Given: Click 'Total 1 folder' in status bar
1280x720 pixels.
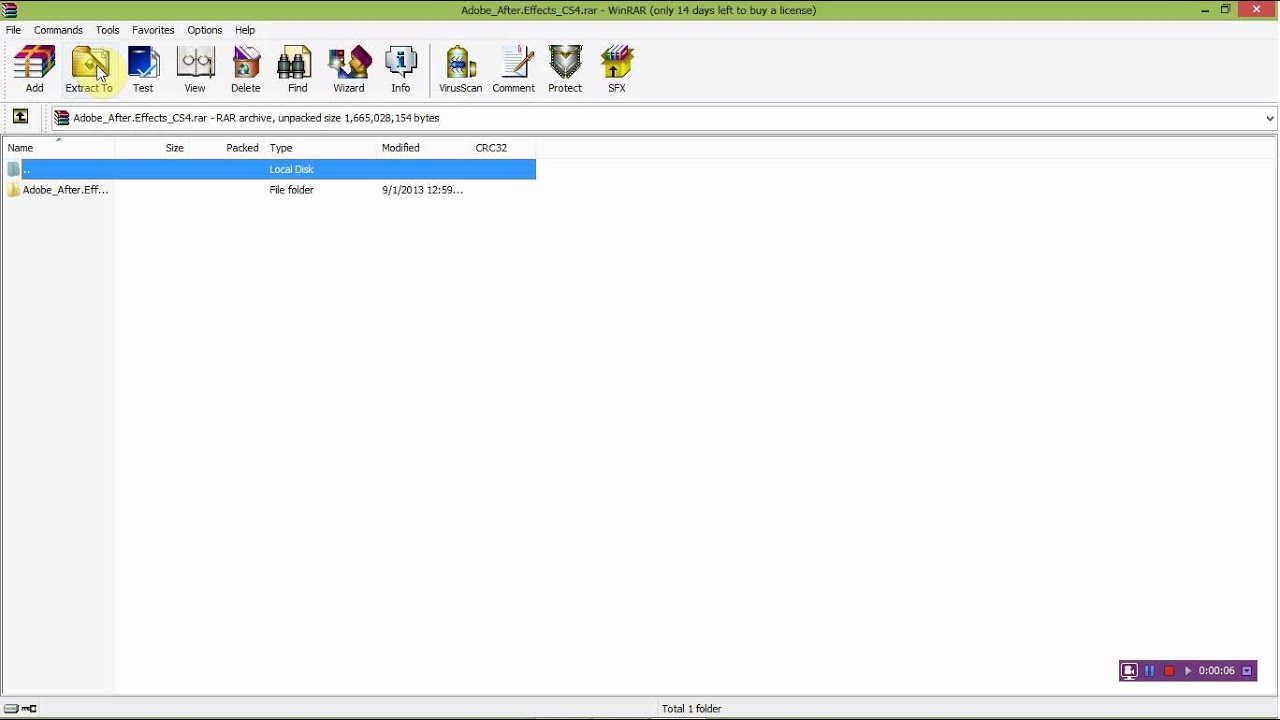Looking at the screenshot, I should (691, 709).
